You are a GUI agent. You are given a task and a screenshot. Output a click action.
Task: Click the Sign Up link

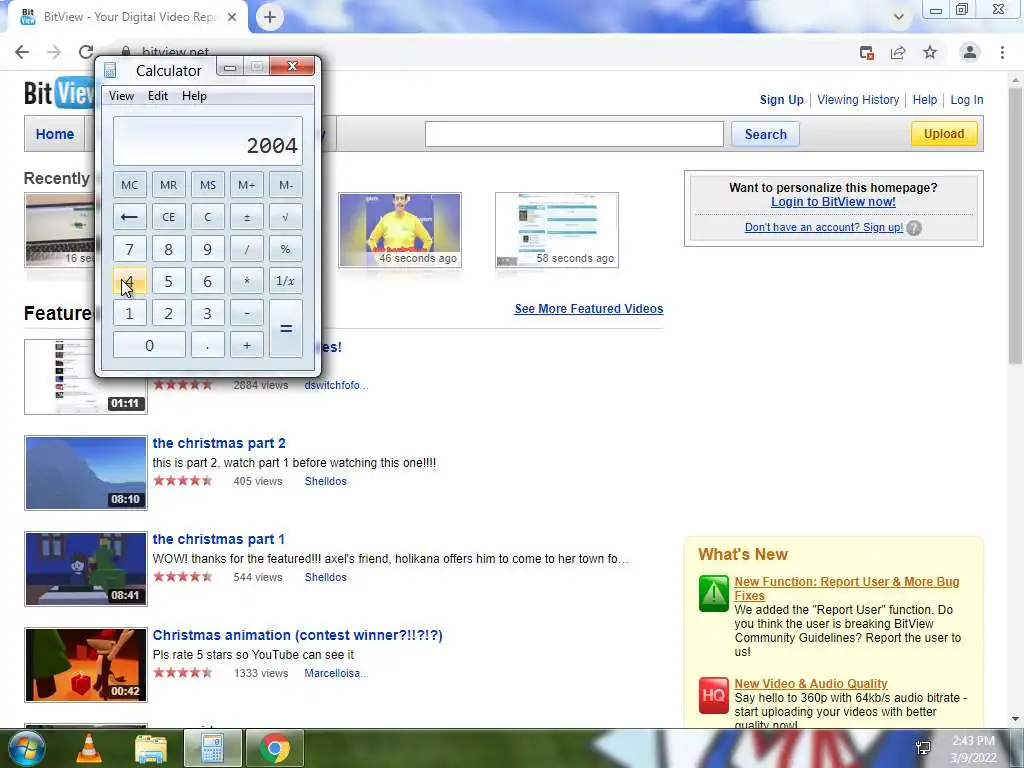(x=781, y=100)
